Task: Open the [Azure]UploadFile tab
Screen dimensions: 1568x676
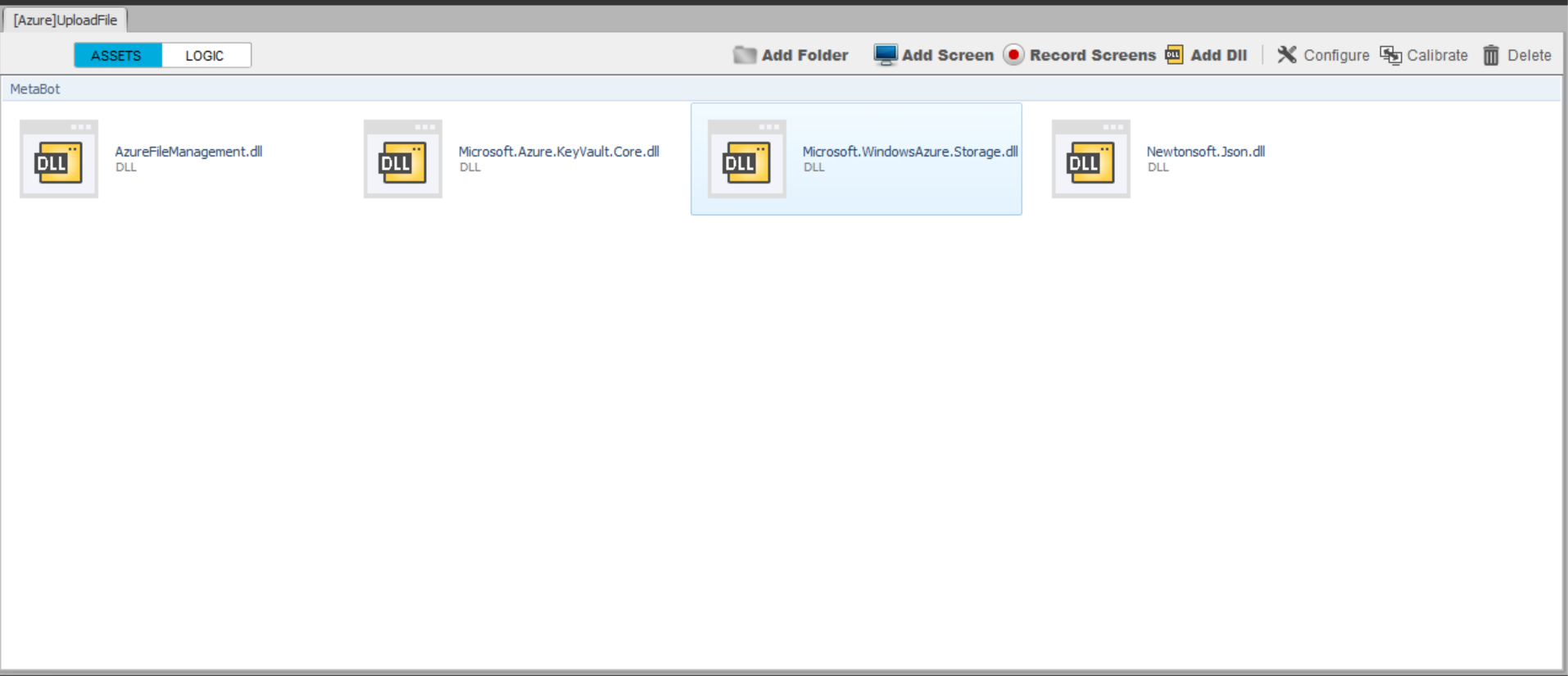Action: pyautogui.click(x=66, y=20)
